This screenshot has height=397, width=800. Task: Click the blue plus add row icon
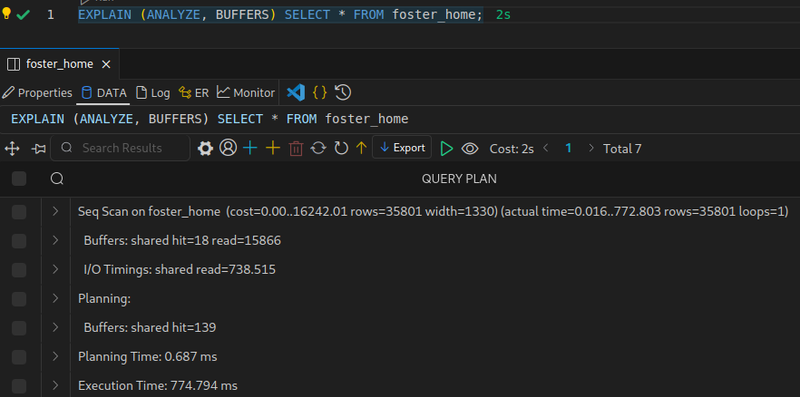(250, 148)
